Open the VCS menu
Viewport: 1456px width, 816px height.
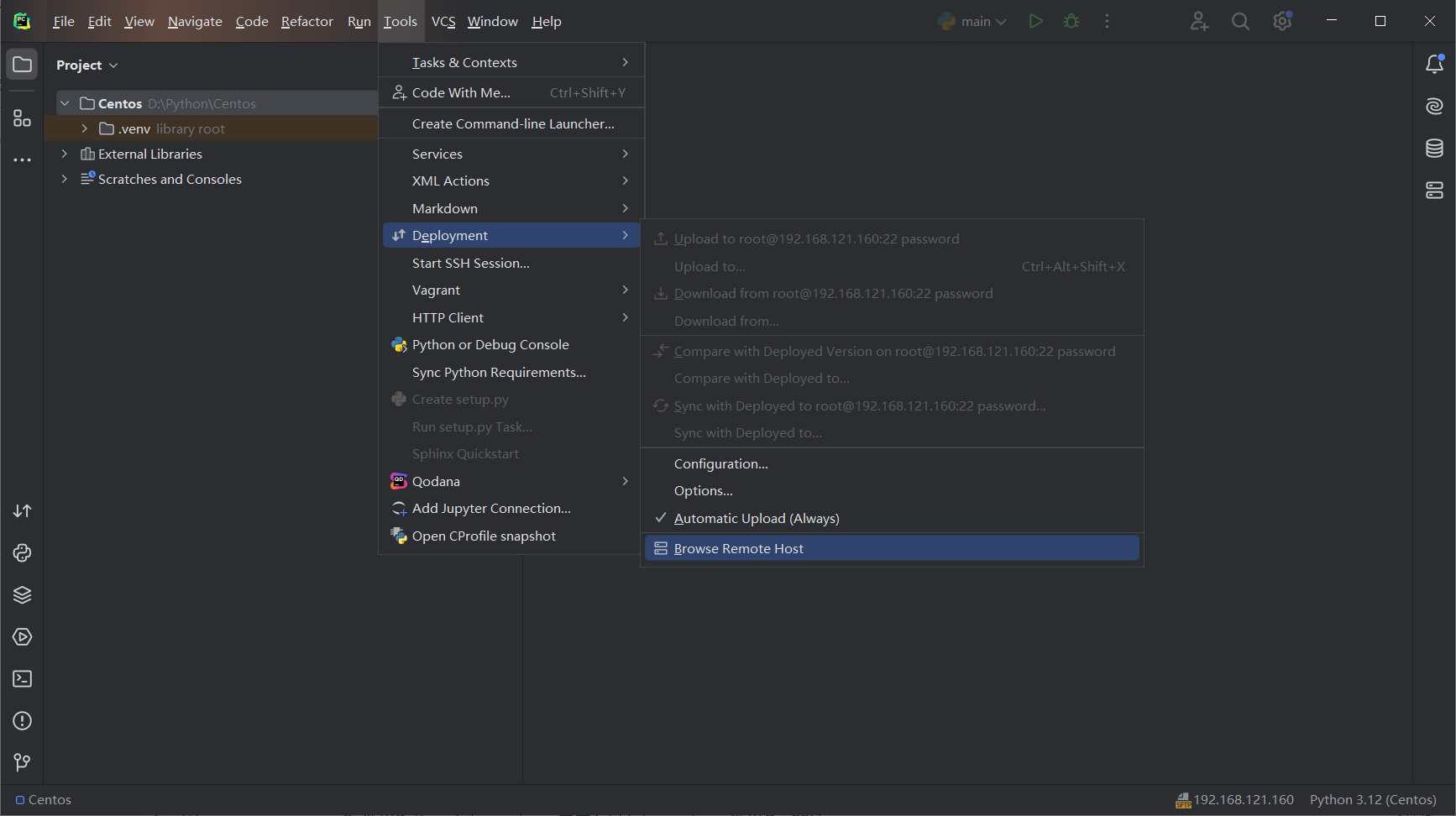(x=443, y=21)
